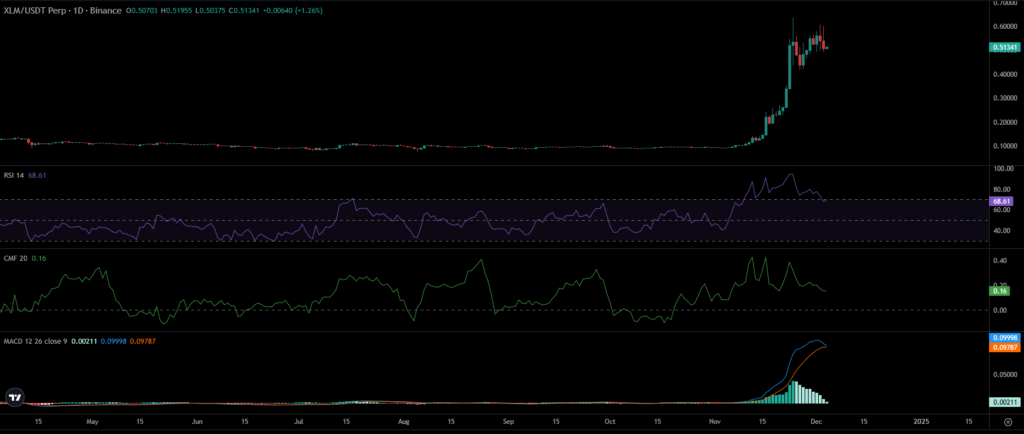Select the MACD 12 26 close 9 legend
Viewport: 1024px width, 434px height.
pyautogui.click(x=36, y=341)
